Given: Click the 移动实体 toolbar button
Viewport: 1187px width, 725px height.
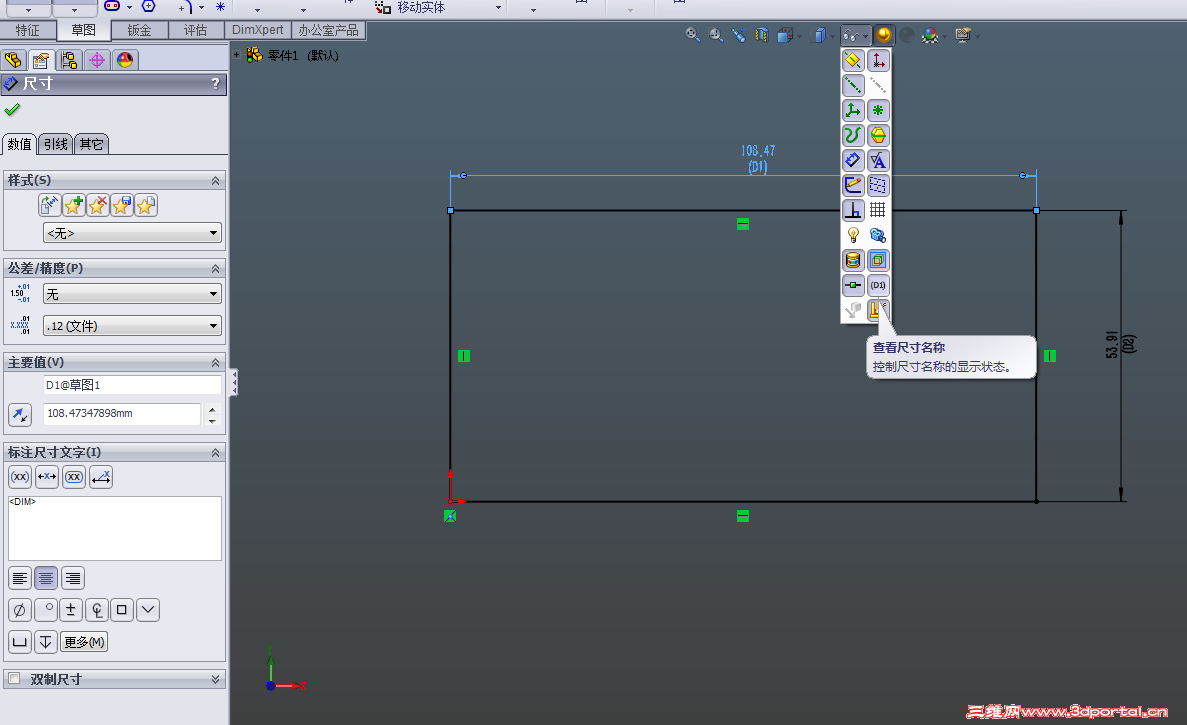Looking at the screenshot, I should pos(411,8).
